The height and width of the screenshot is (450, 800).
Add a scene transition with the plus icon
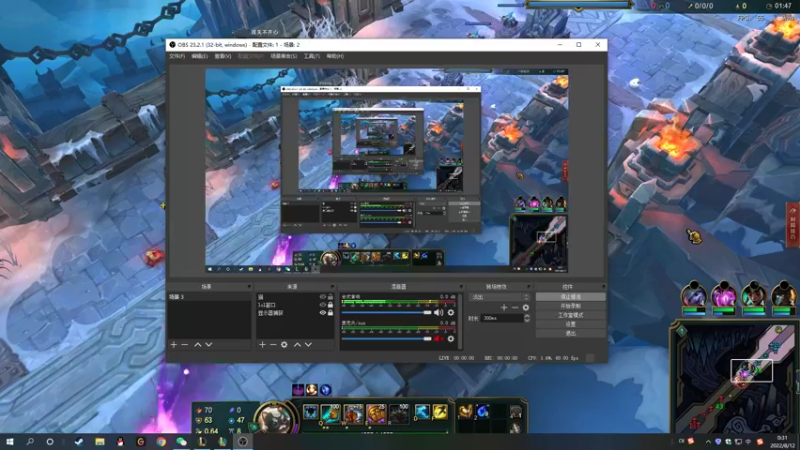(x=504, y=308)
